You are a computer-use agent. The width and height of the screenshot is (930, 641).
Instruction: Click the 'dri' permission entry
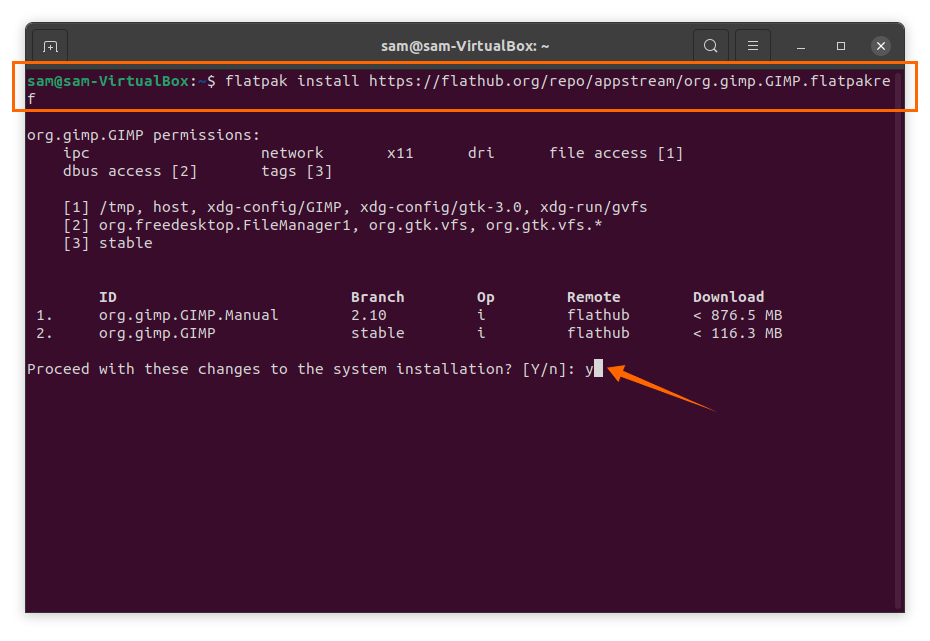coord(481,153)
